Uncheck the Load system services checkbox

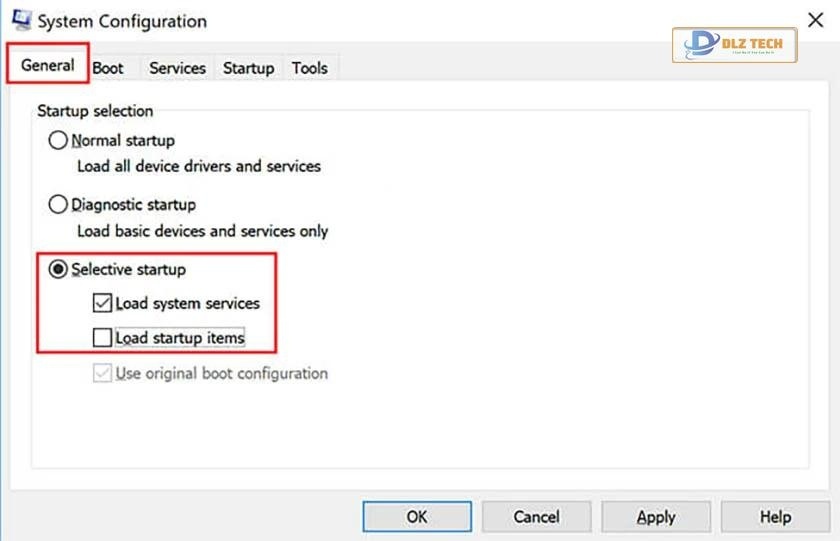point(102,303)
